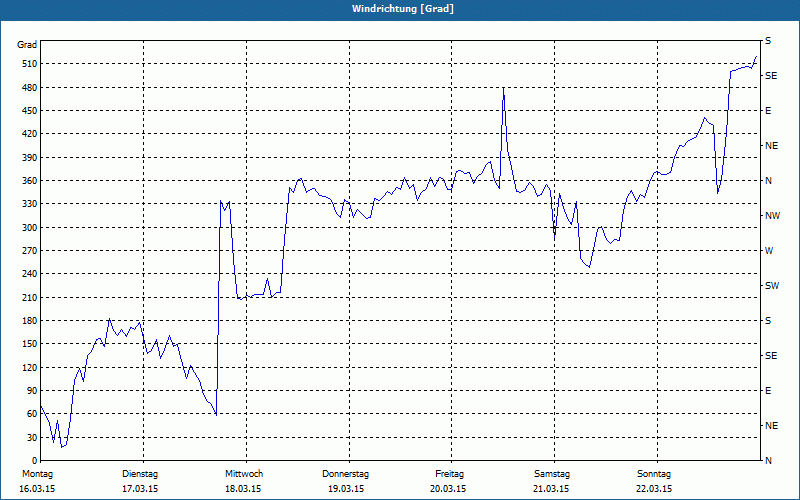This screenshot has width=800, height=500.
Task: Click the Windrichtung [Grad] chart title
Action: tap(403, 9)
